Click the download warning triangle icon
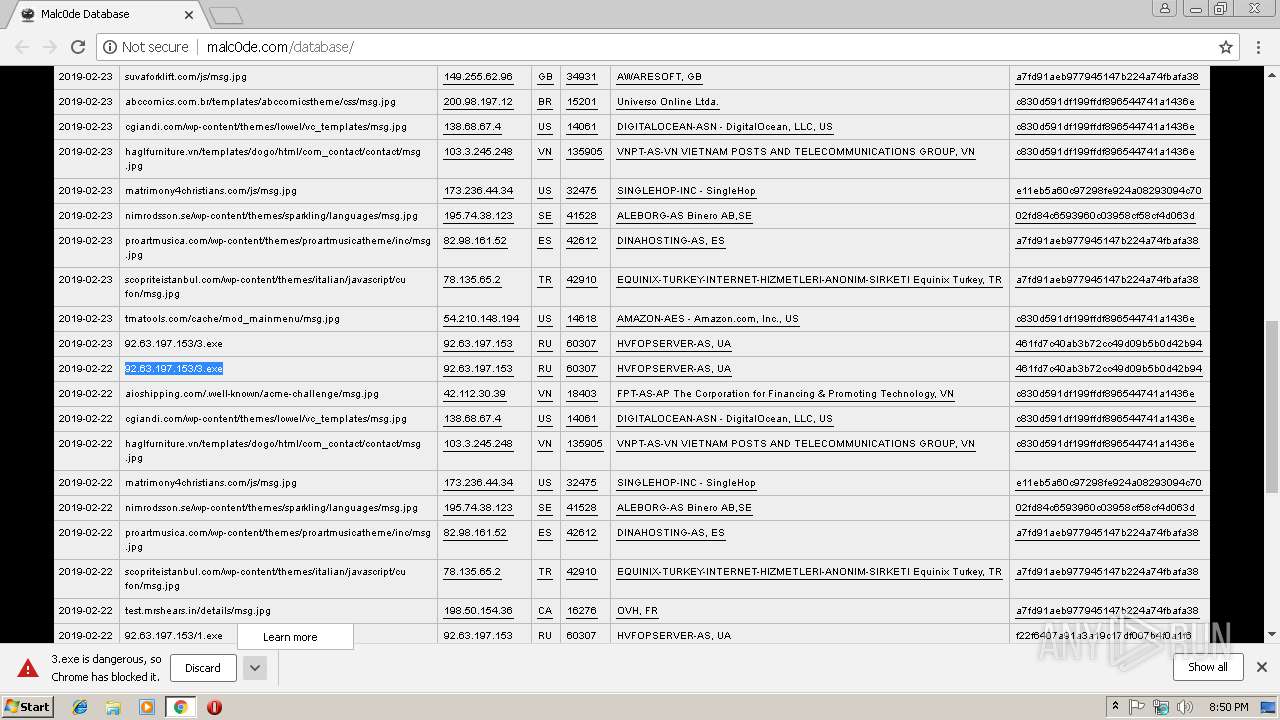Viewport: 1280px width, 720px height. (x=28, y=668)
